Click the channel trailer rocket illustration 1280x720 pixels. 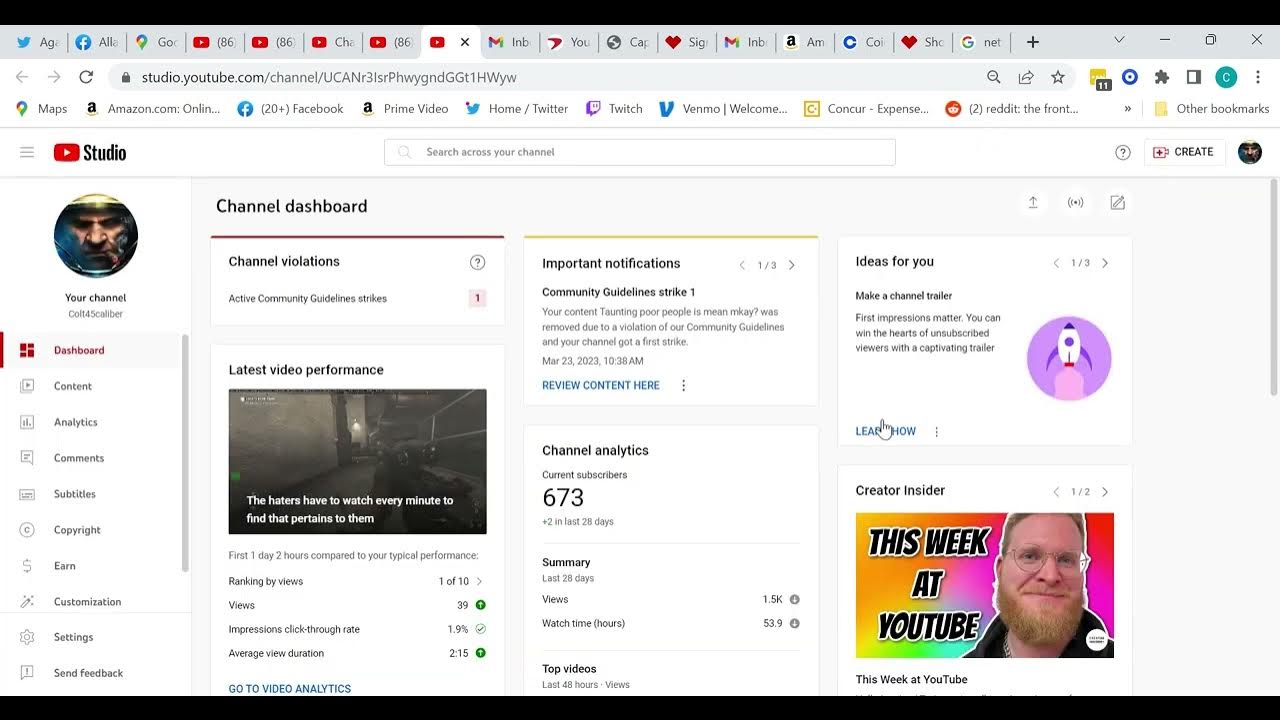1069,358
